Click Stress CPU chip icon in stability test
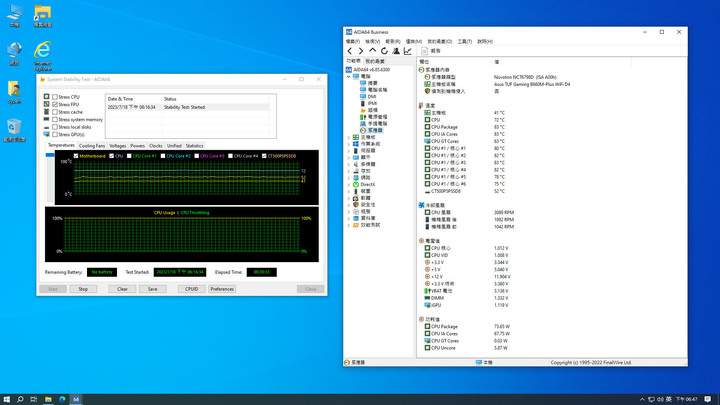 (46, 97)
